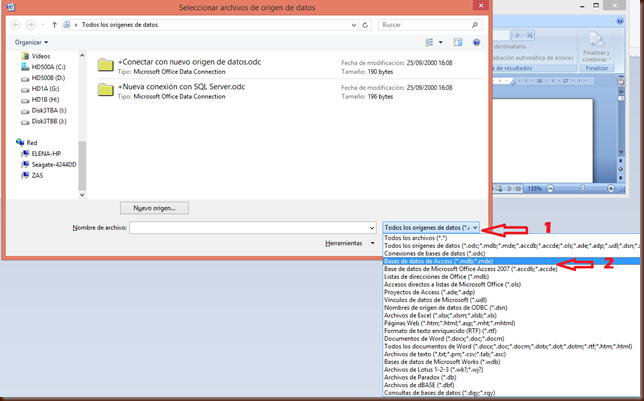Image resolution: width=644 pixels, height=401 pixels.
Task: Change the file view layout icon
Action: [429, 42]
